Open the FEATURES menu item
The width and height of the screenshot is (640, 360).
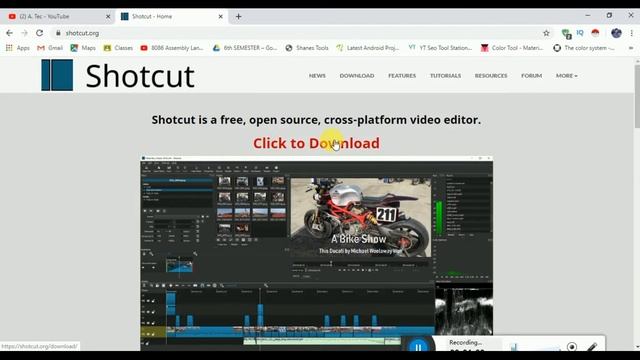402,76
